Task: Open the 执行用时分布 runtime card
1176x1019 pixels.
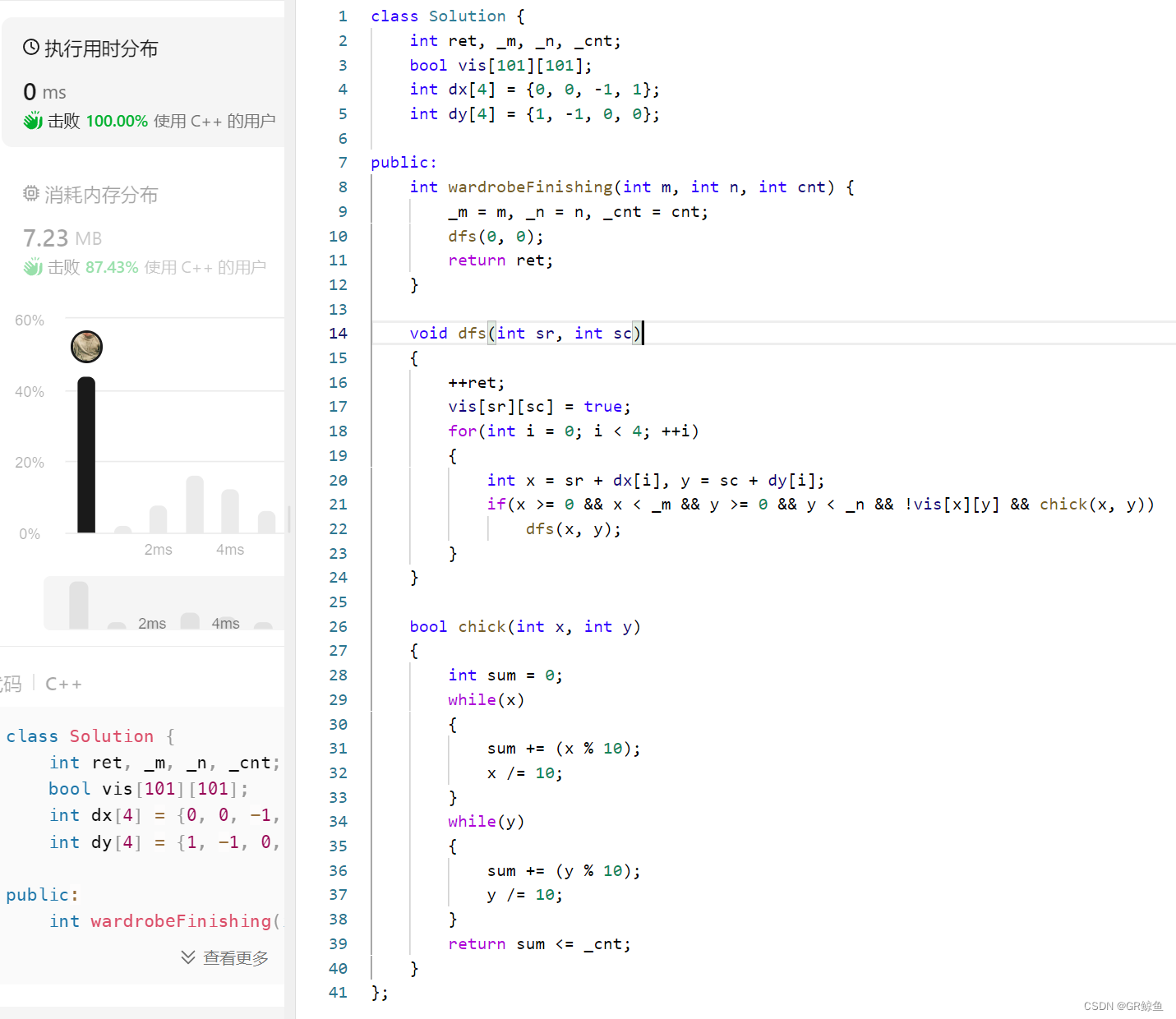Action: click(x=144, y=82)
